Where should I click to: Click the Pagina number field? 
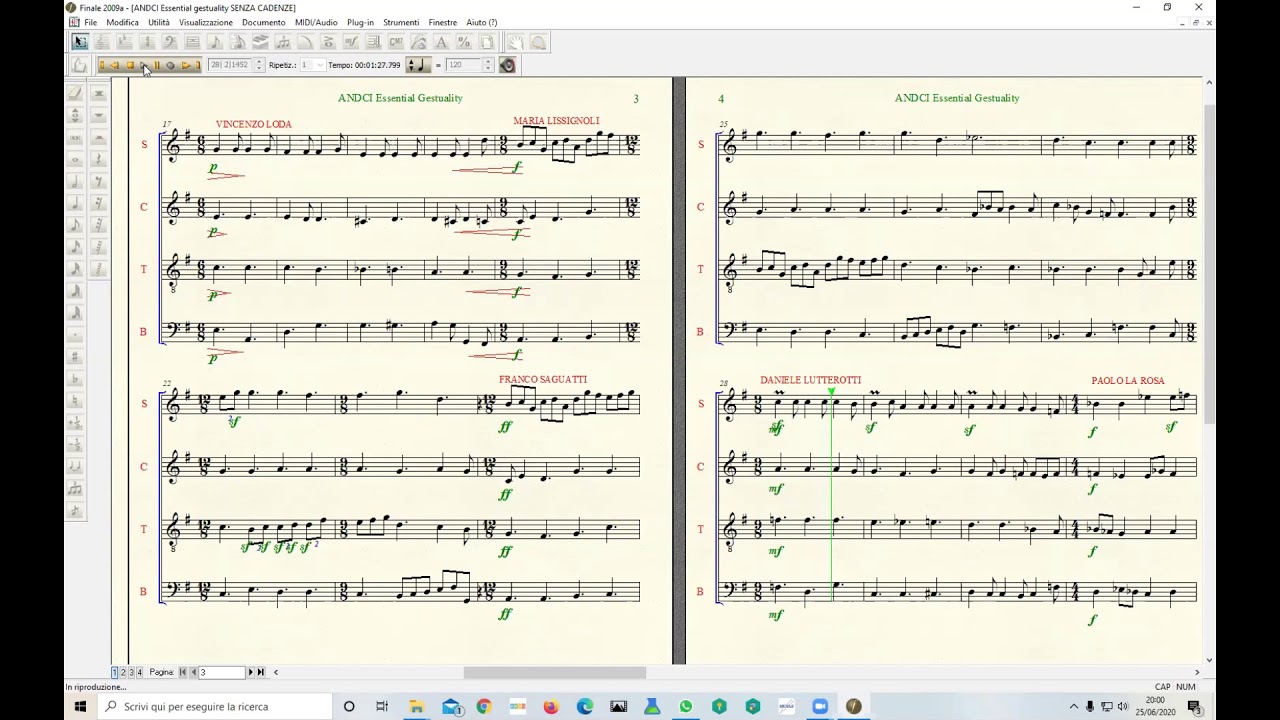click(221, 672)
